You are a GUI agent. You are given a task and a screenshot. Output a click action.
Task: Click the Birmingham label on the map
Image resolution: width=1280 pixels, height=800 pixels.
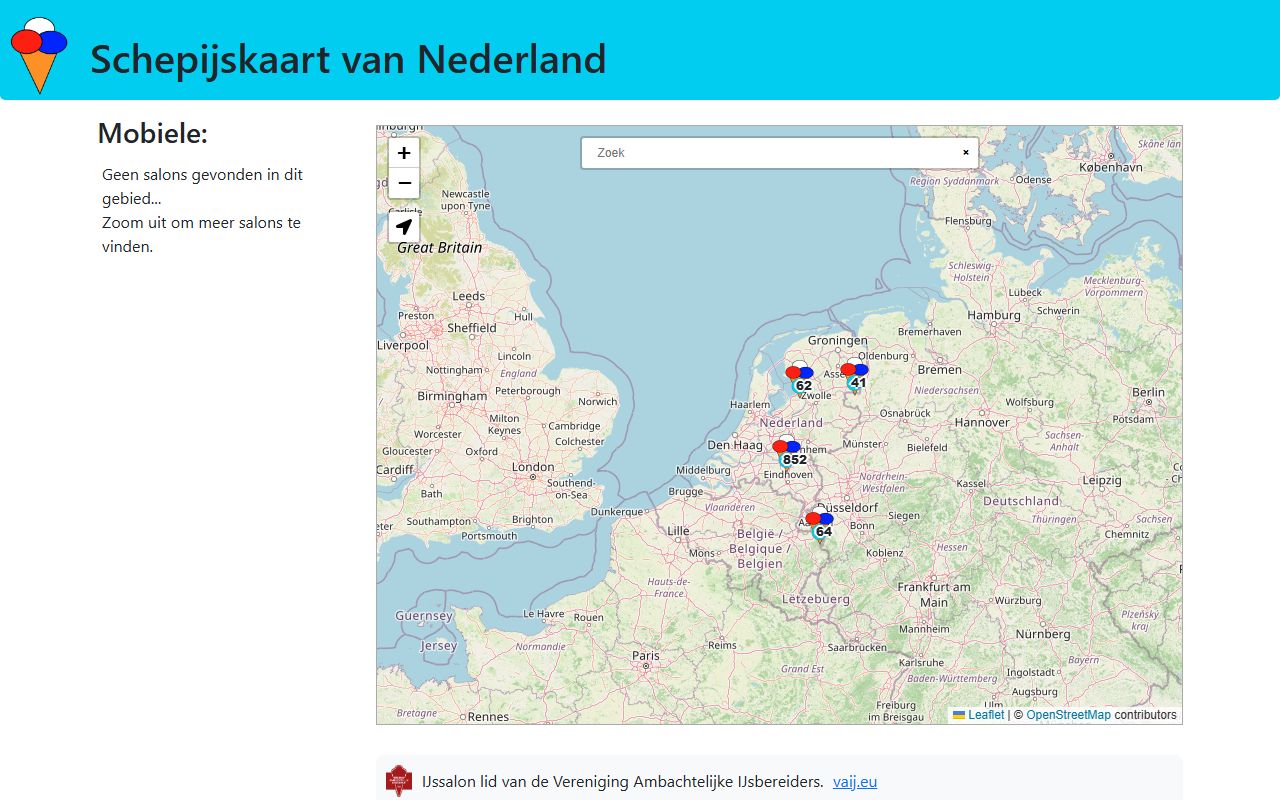coord(452,396)
